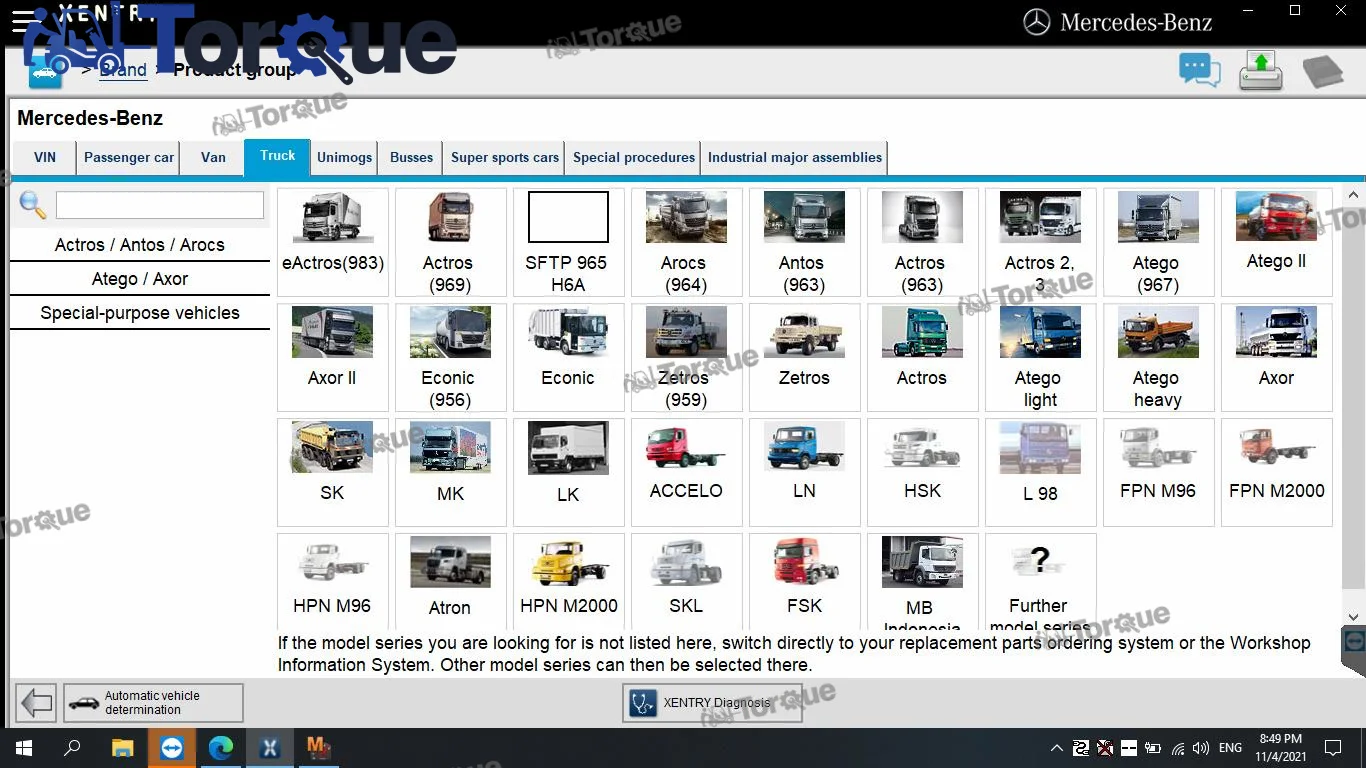Image resolution: width=1366 pixels, height=768 pixels.
Task: Select Industrial major assemblies tab
Action: pos(795,158)
